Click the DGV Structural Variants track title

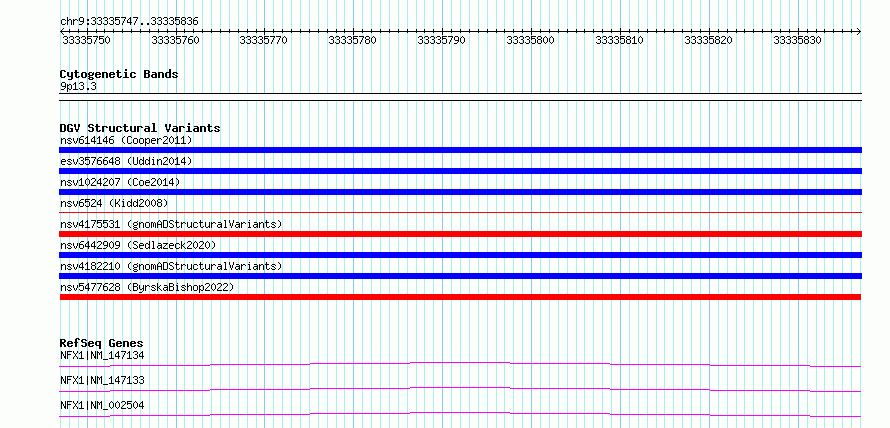[x=140, y=128]
